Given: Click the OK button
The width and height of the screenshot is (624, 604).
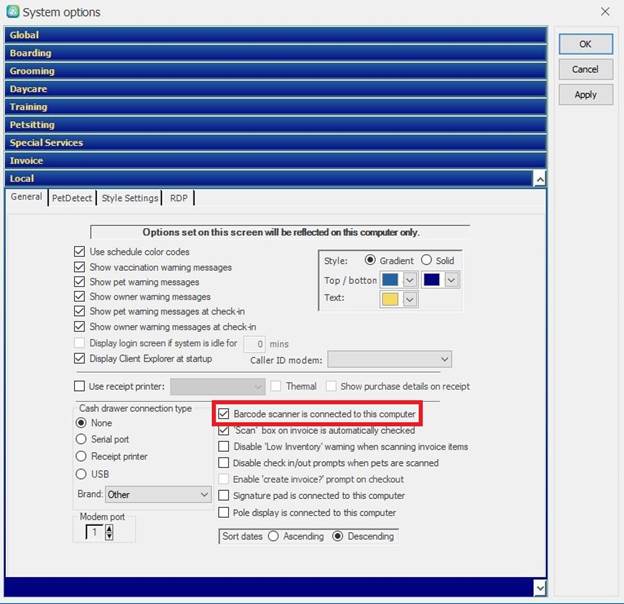Looking at the screenshot, I should coord(585,44).
